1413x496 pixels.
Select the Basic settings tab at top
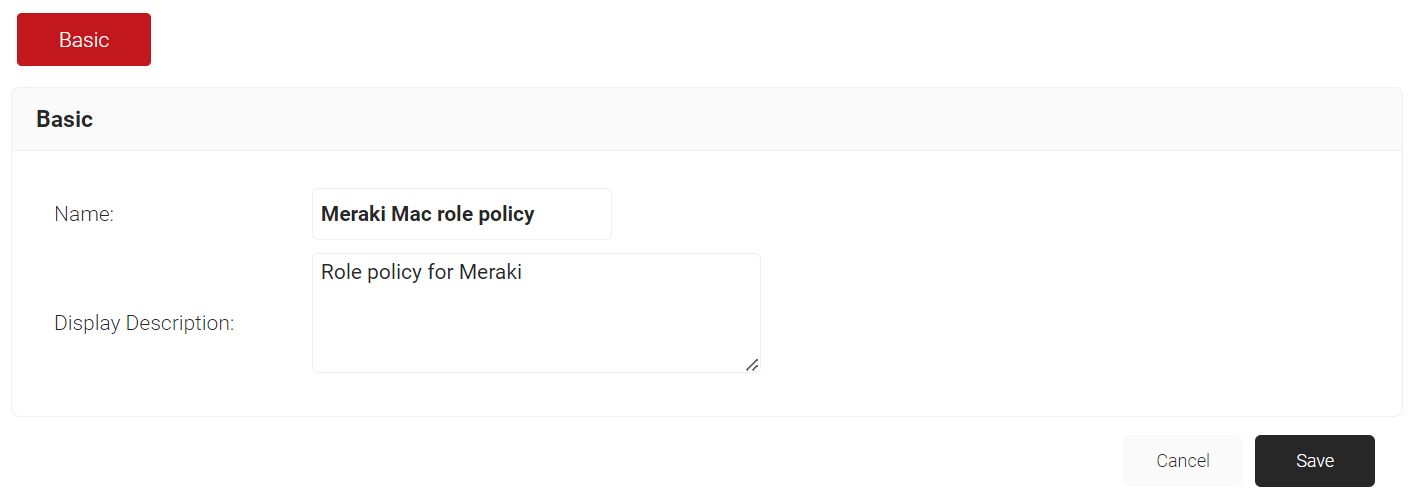point(84,40)
